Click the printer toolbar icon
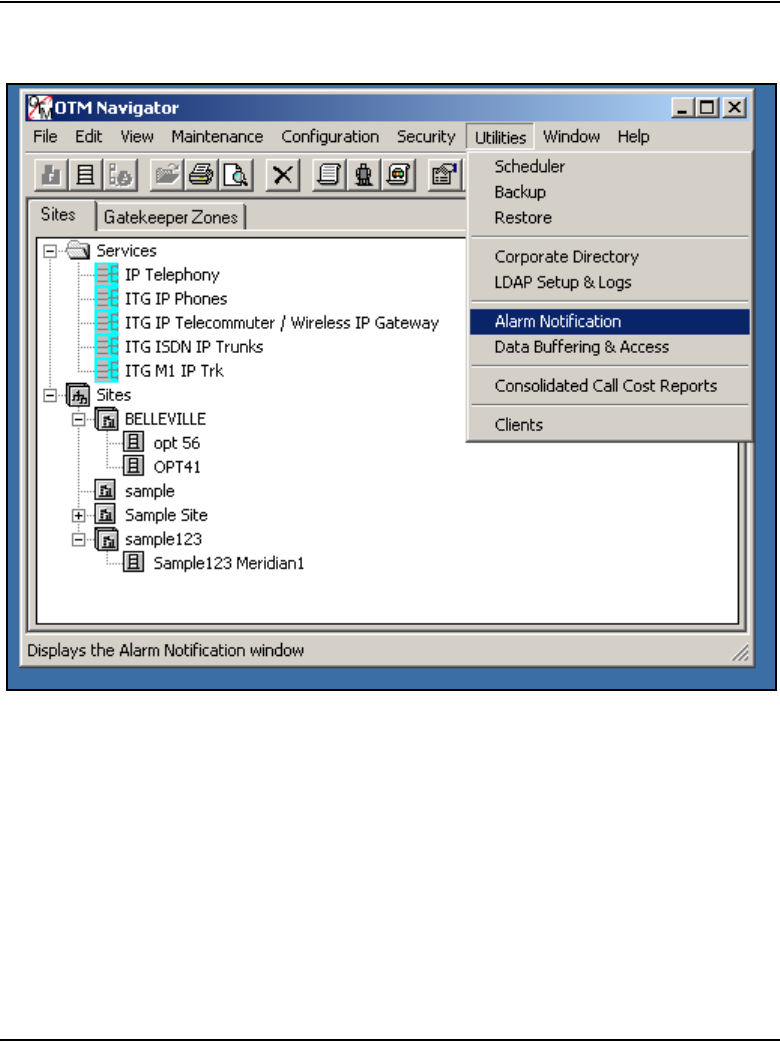This screenshot has width=780, height=1042. (x=201, y=175)
